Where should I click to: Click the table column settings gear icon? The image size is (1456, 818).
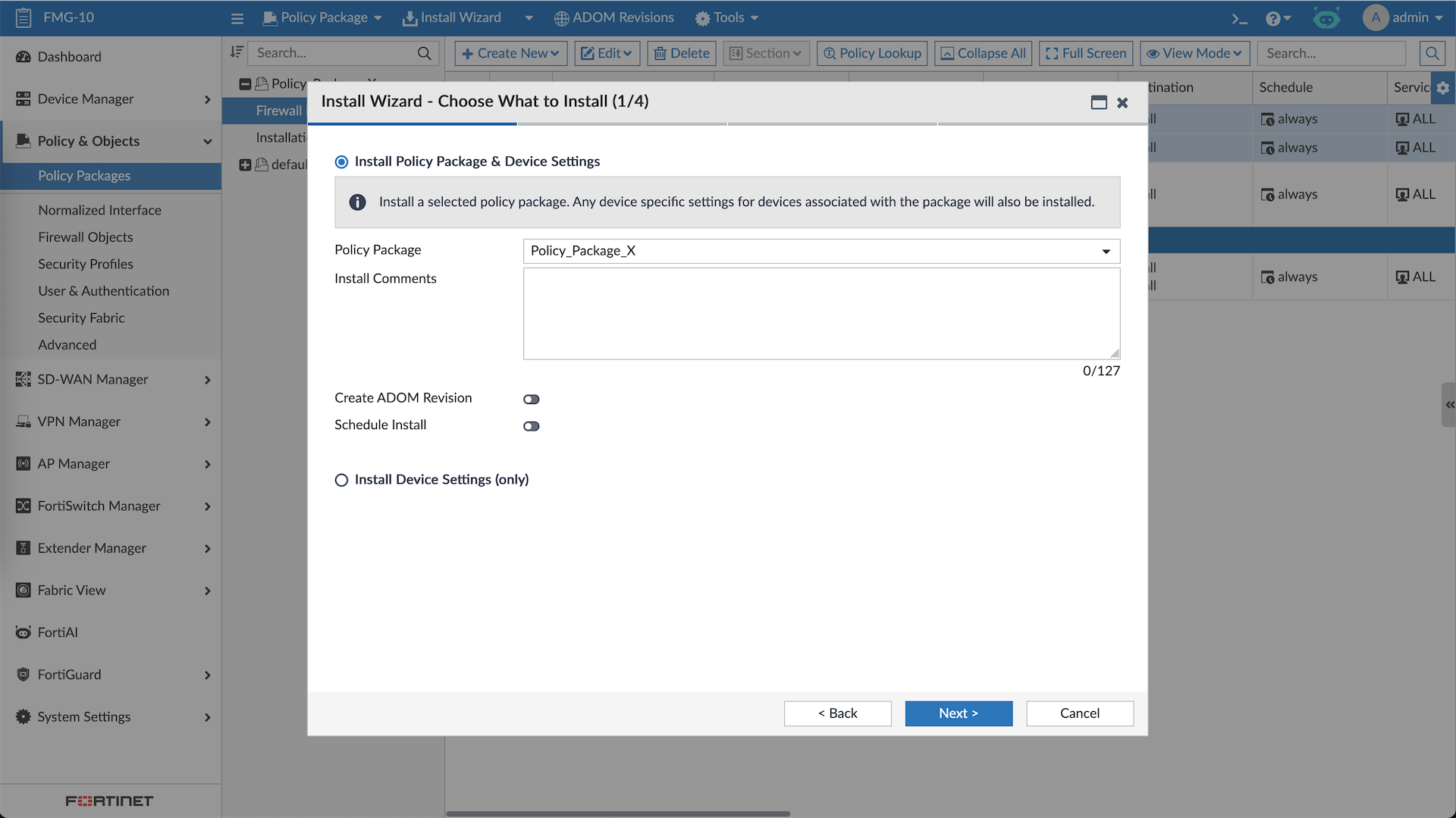click(1442, 88)
